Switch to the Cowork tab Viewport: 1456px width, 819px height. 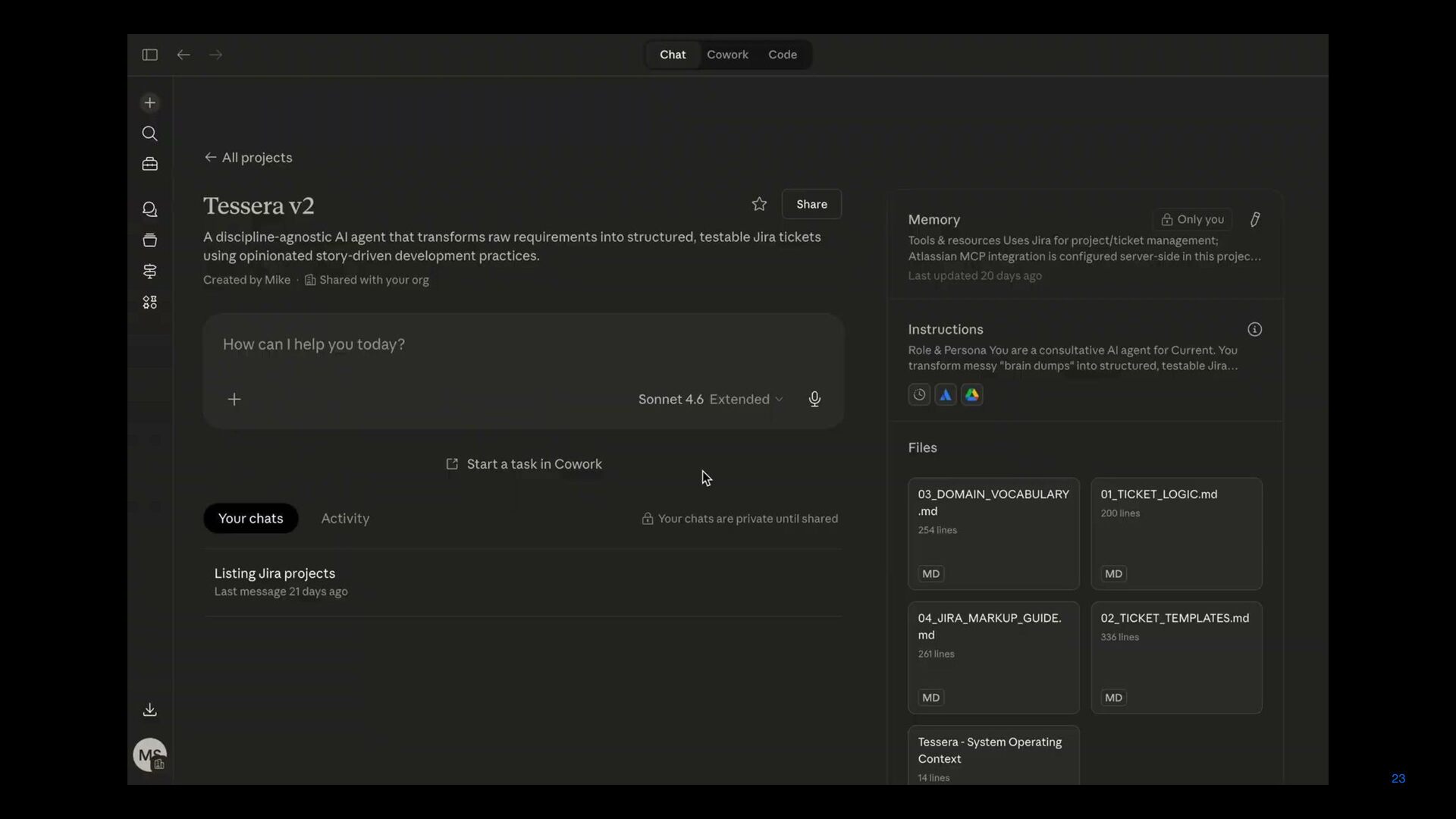coord(727,55)
